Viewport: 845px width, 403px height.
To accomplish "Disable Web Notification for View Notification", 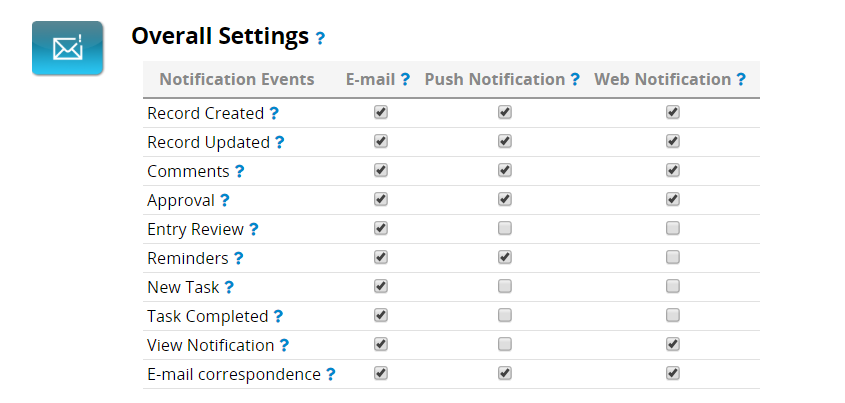I will point(673,344).
